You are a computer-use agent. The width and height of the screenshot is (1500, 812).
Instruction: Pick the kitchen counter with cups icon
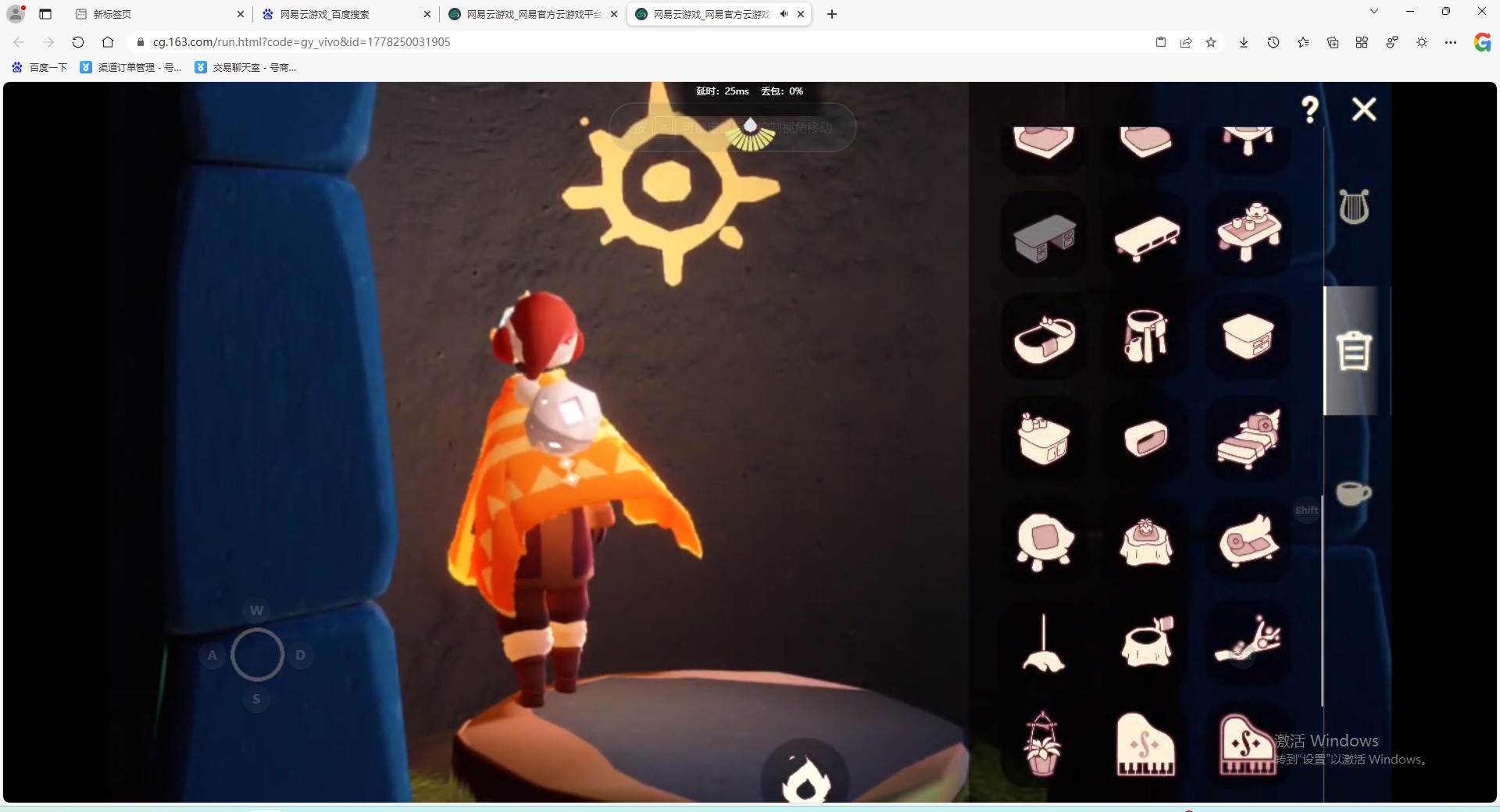tap(1044, 438)
